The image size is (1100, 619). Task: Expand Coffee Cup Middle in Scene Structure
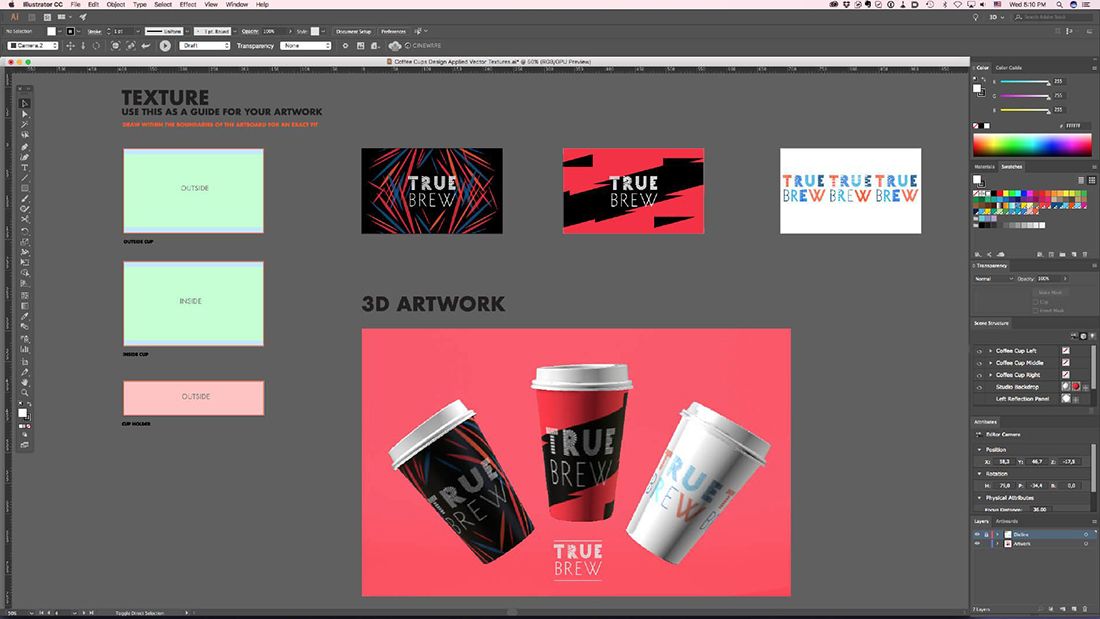tap(990, 363)
